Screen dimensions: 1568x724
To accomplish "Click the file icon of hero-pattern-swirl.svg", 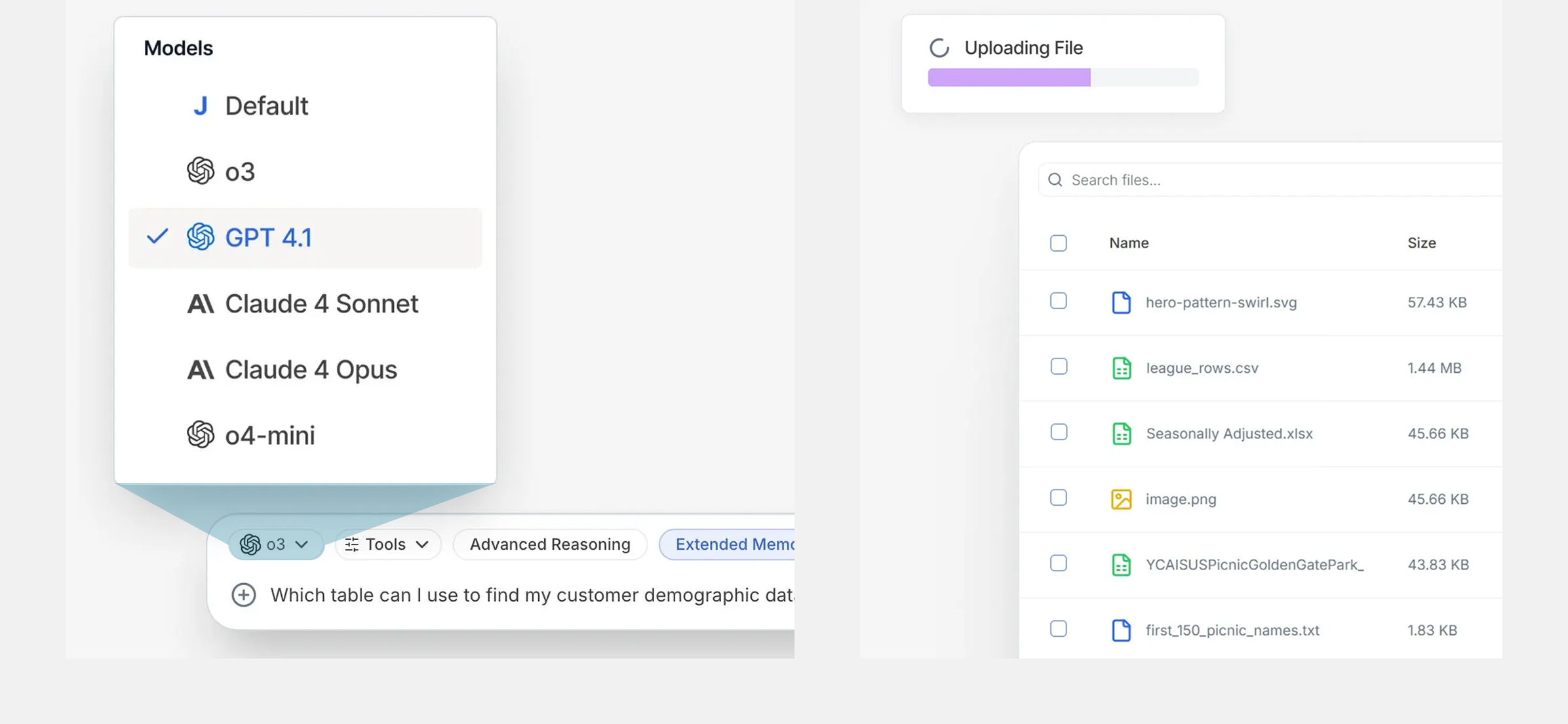I will tap(1122, 302).
